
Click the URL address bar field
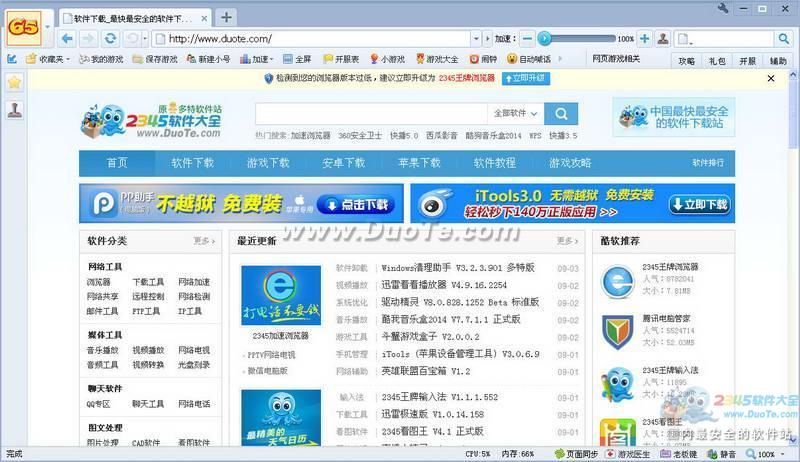click(x=312, y=39)
